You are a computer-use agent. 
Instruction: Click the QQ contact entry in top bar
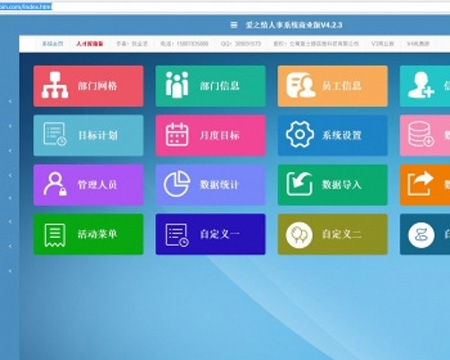point(240,44)
